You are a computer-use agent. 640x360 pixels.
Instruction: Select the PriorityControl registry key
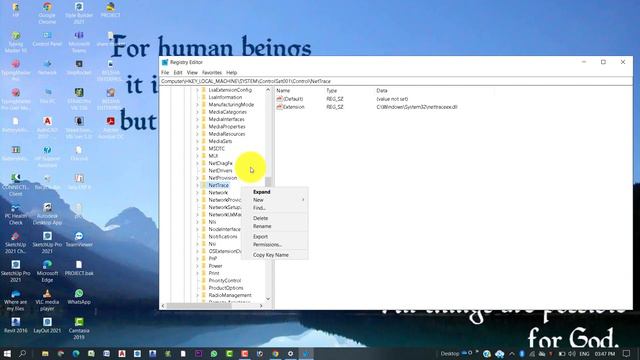pyautogui.click(x=224, y=281)
